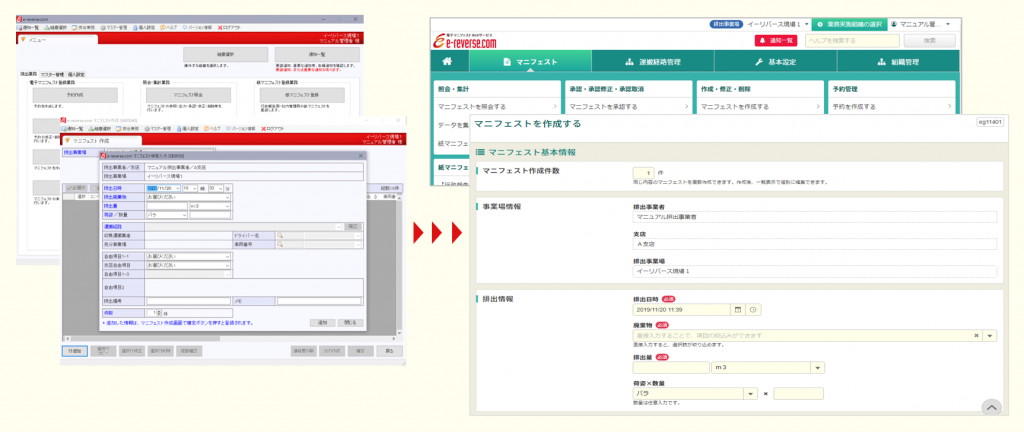Expand the 廃棄物 dropdown arrow

coord(990,336)
